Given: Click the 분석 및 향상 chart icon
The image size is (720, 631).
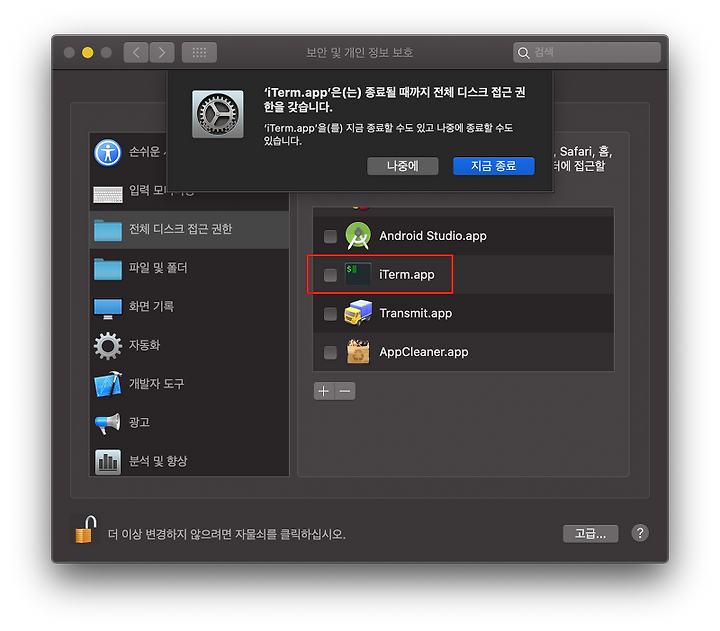Looking at the screenshot, I should [x=108, y=462].
